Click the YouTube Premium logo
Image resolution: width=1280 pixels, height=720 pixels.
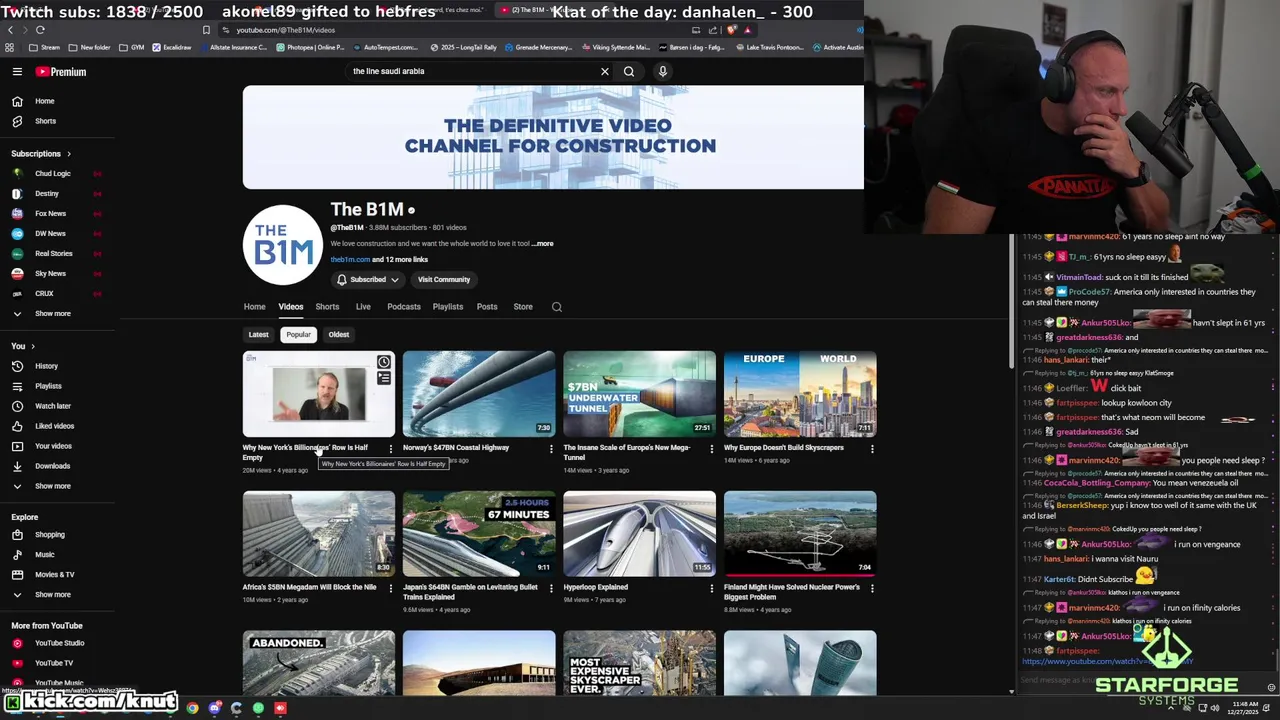click(x=61, y=72)
